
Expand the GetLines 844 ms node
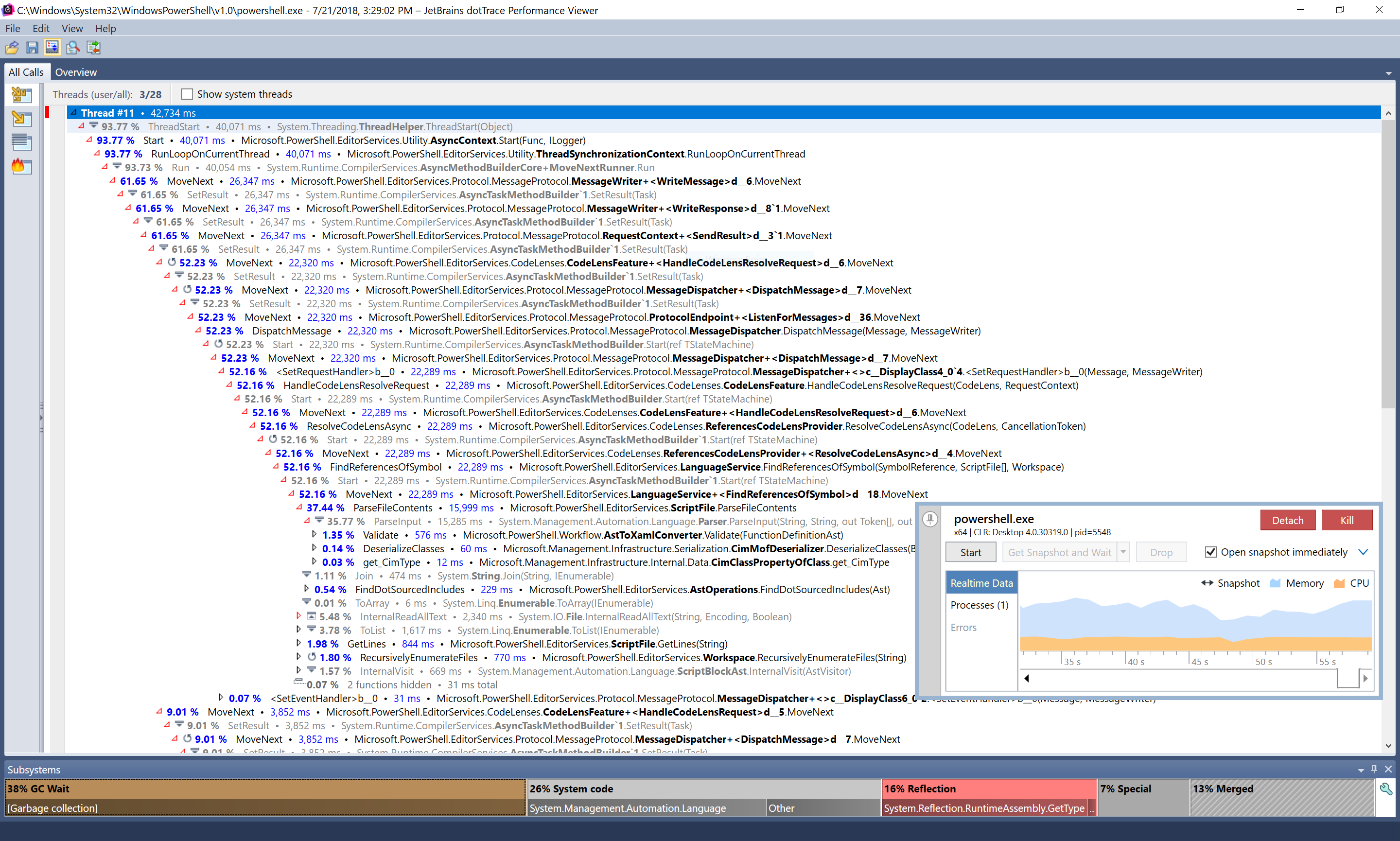(298, 643)
